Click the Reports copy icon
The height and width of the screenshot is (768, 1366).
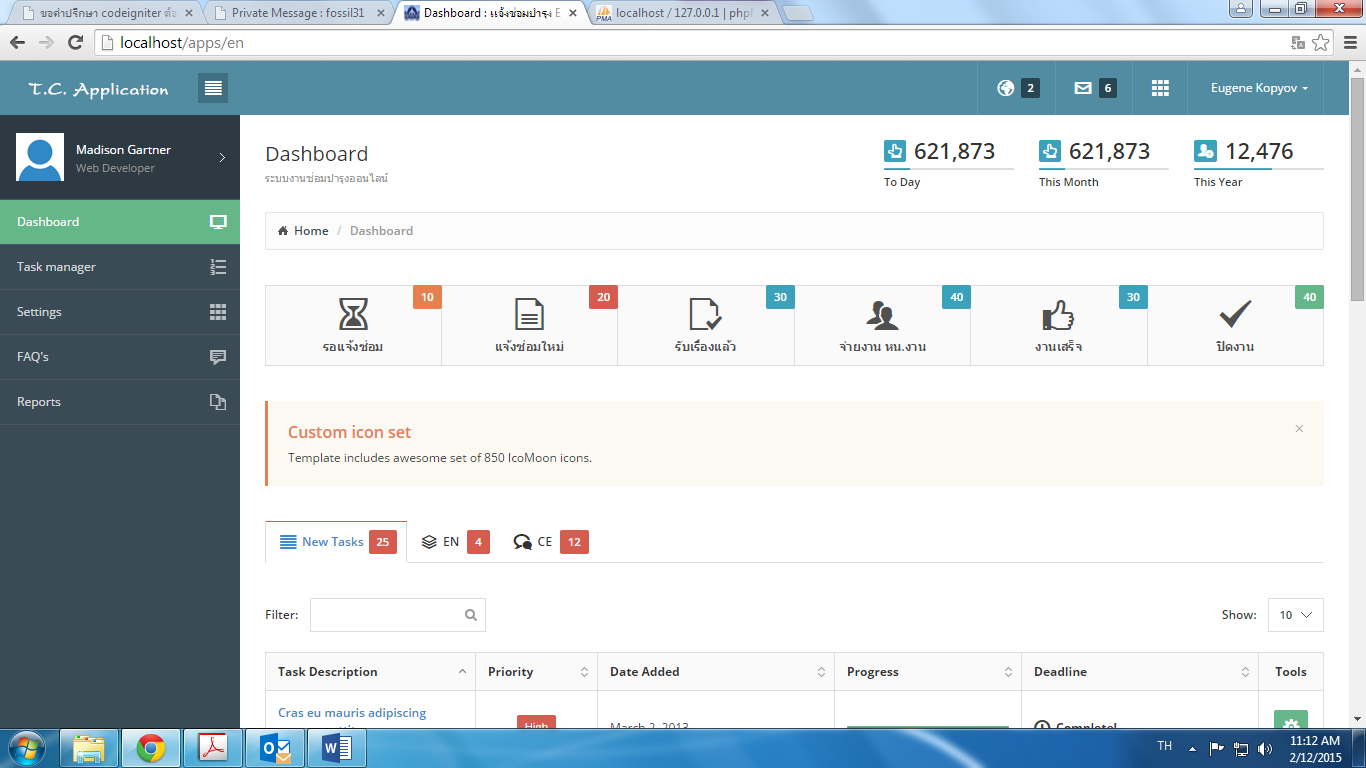pyautogui.click(x=218, y=402)
